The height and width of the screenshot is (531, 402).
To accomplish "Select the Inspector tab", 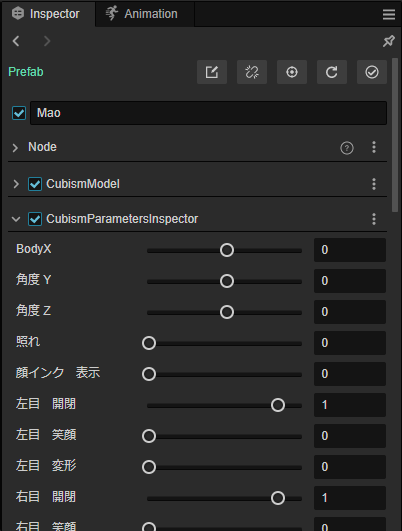I will pos(48,14).
